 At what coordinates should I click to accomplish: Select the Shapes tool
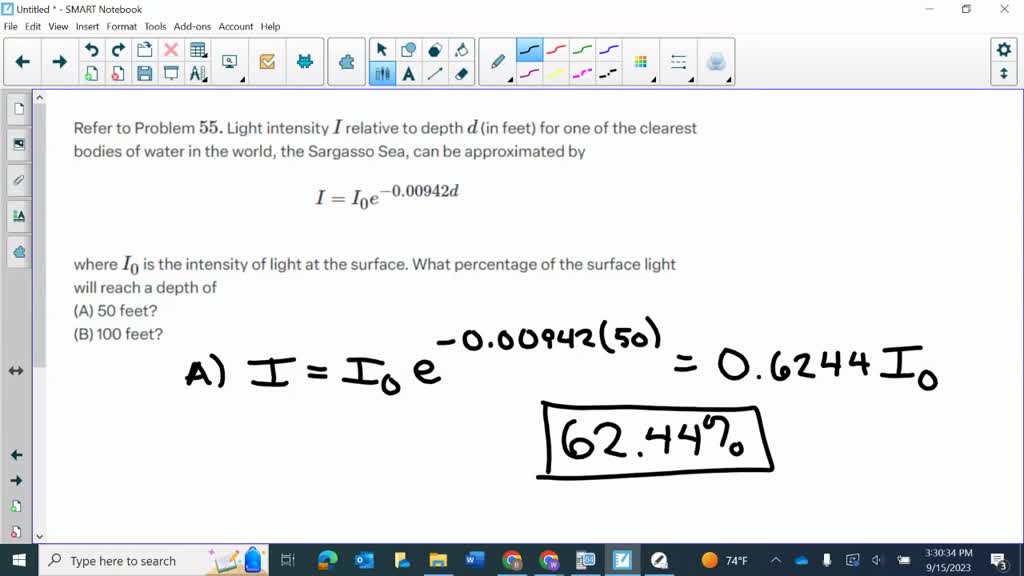click(x=406, y=48)
